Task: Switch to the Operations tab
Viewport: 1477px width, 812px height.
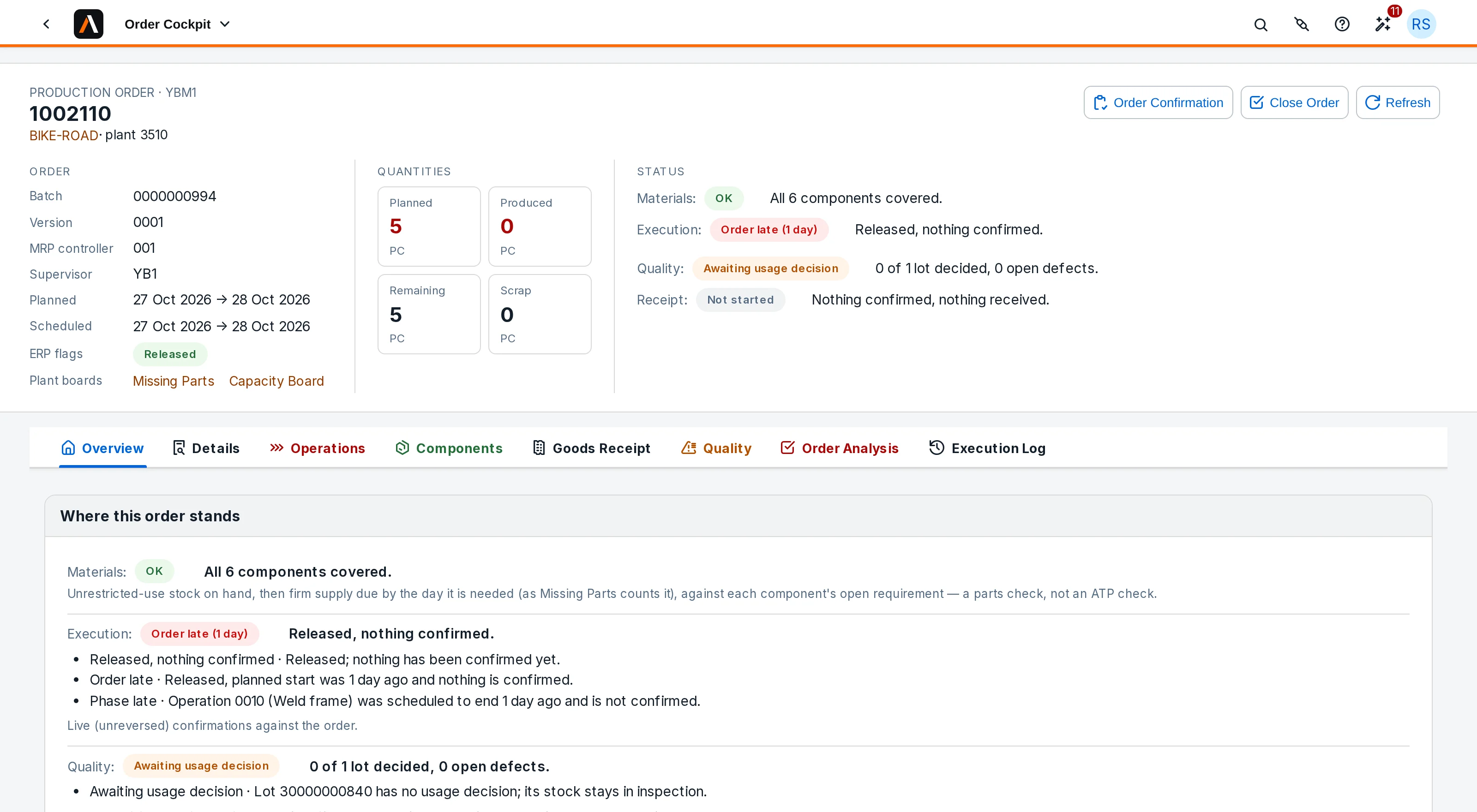Action: tap(317, 448)
